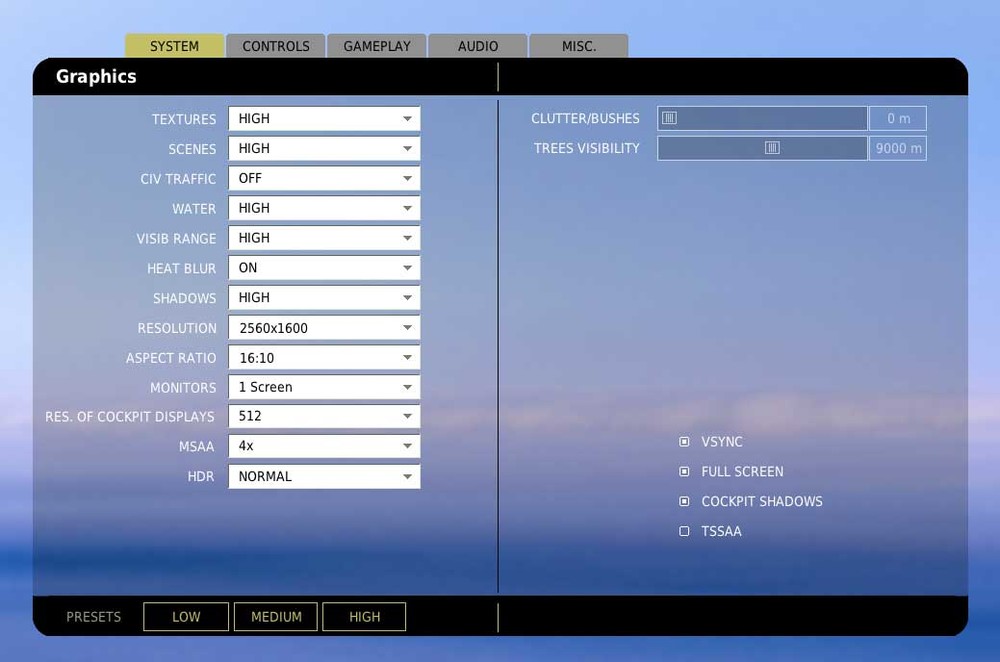Toggle the VSYNC checkbox

[x=684, y=441]
